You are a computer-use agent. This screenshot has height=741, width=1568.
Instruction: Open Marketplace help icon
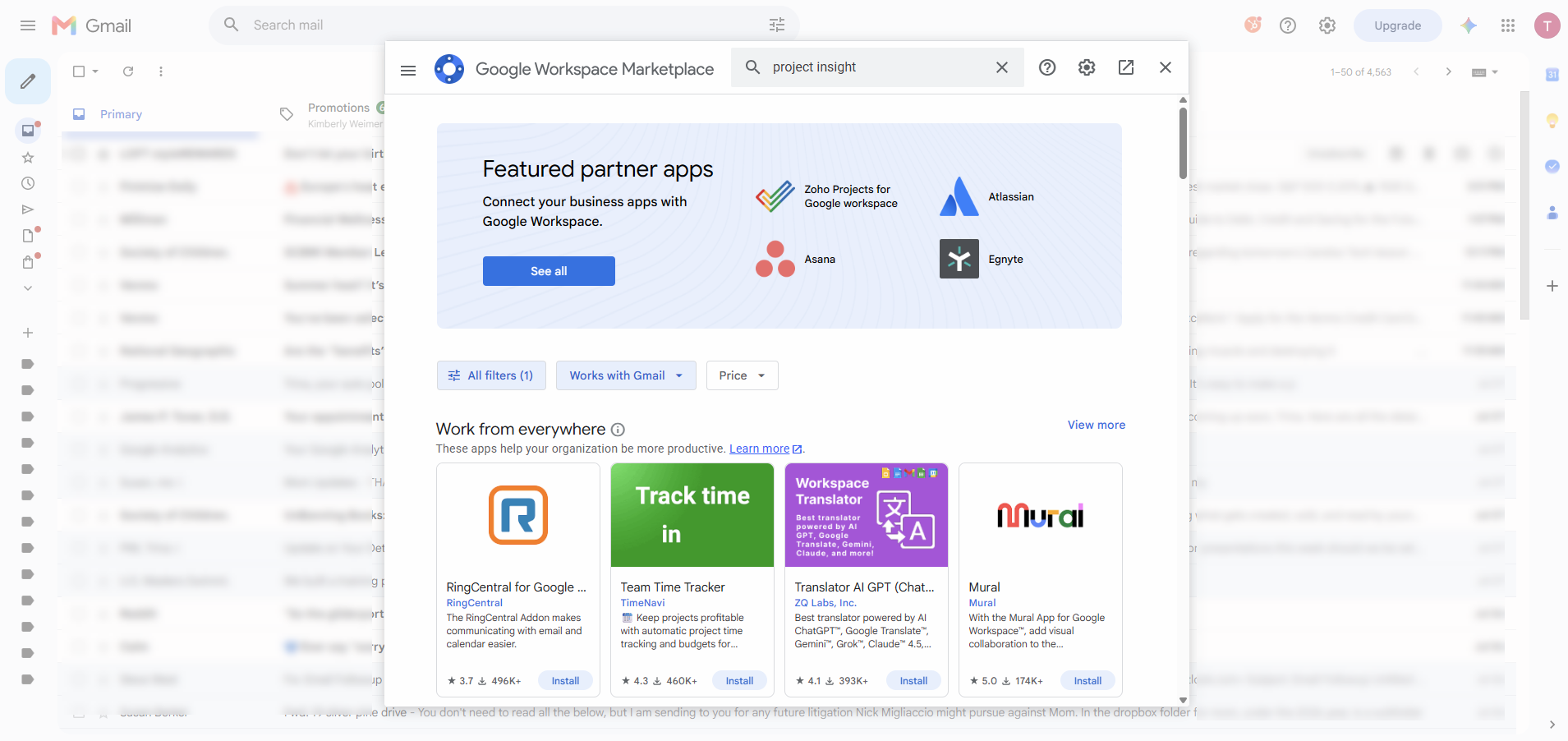pyautogui.click(x=1047, y=67)
